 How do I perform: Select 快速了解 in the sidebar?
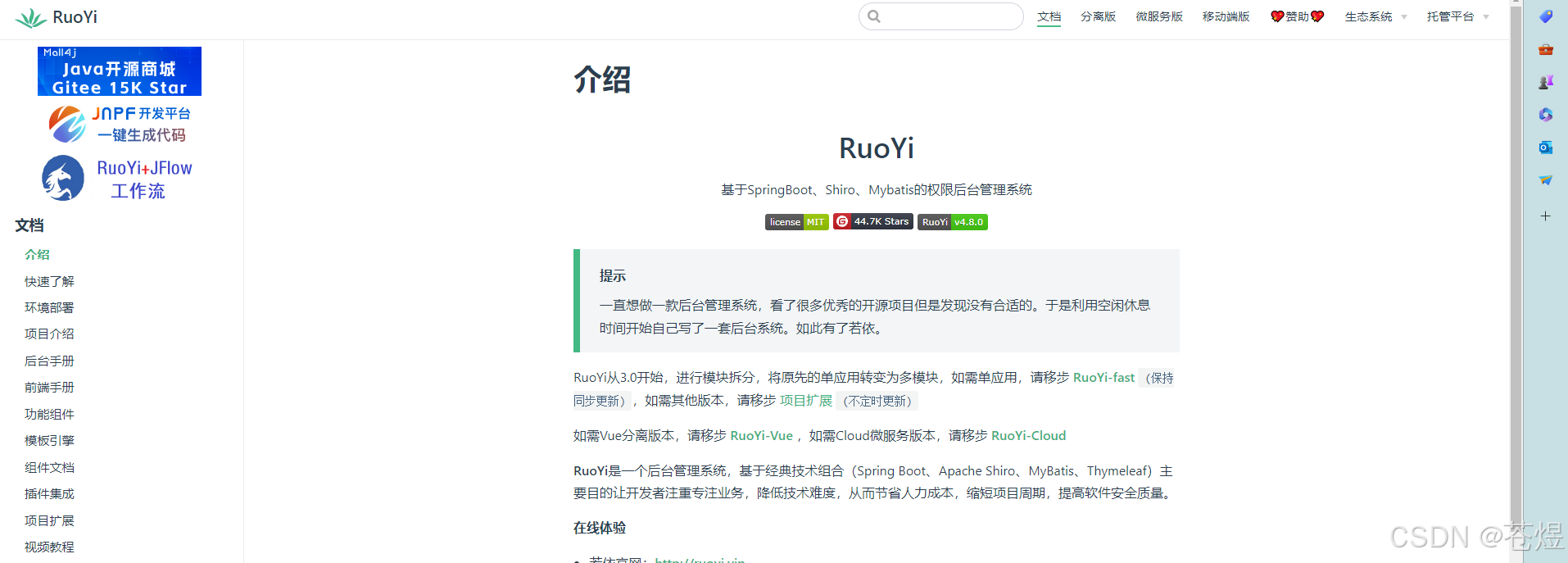point(49,281)
